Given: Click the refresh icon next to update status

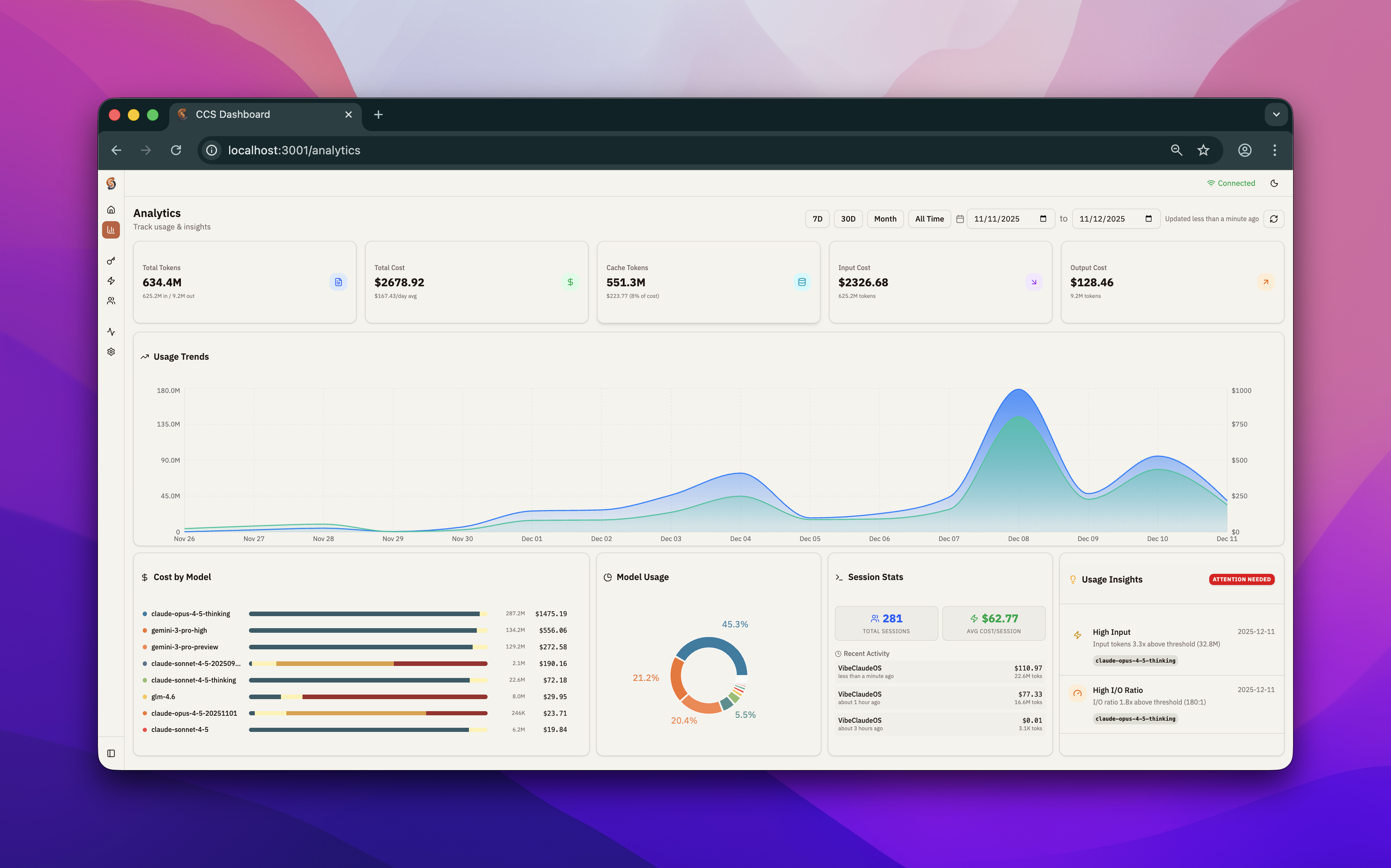Looking at the screenshot, I should [1274, 219].
